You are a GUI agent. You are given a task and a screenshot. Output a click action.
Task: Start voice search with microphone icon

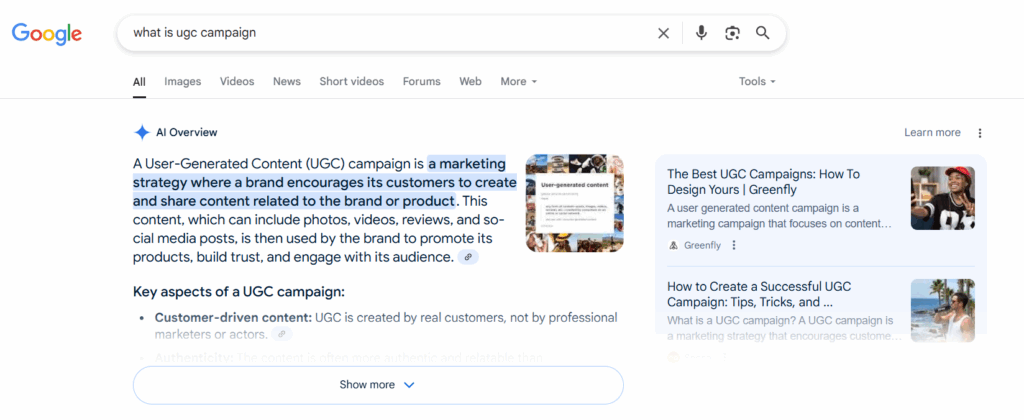[x=701, y=33]
